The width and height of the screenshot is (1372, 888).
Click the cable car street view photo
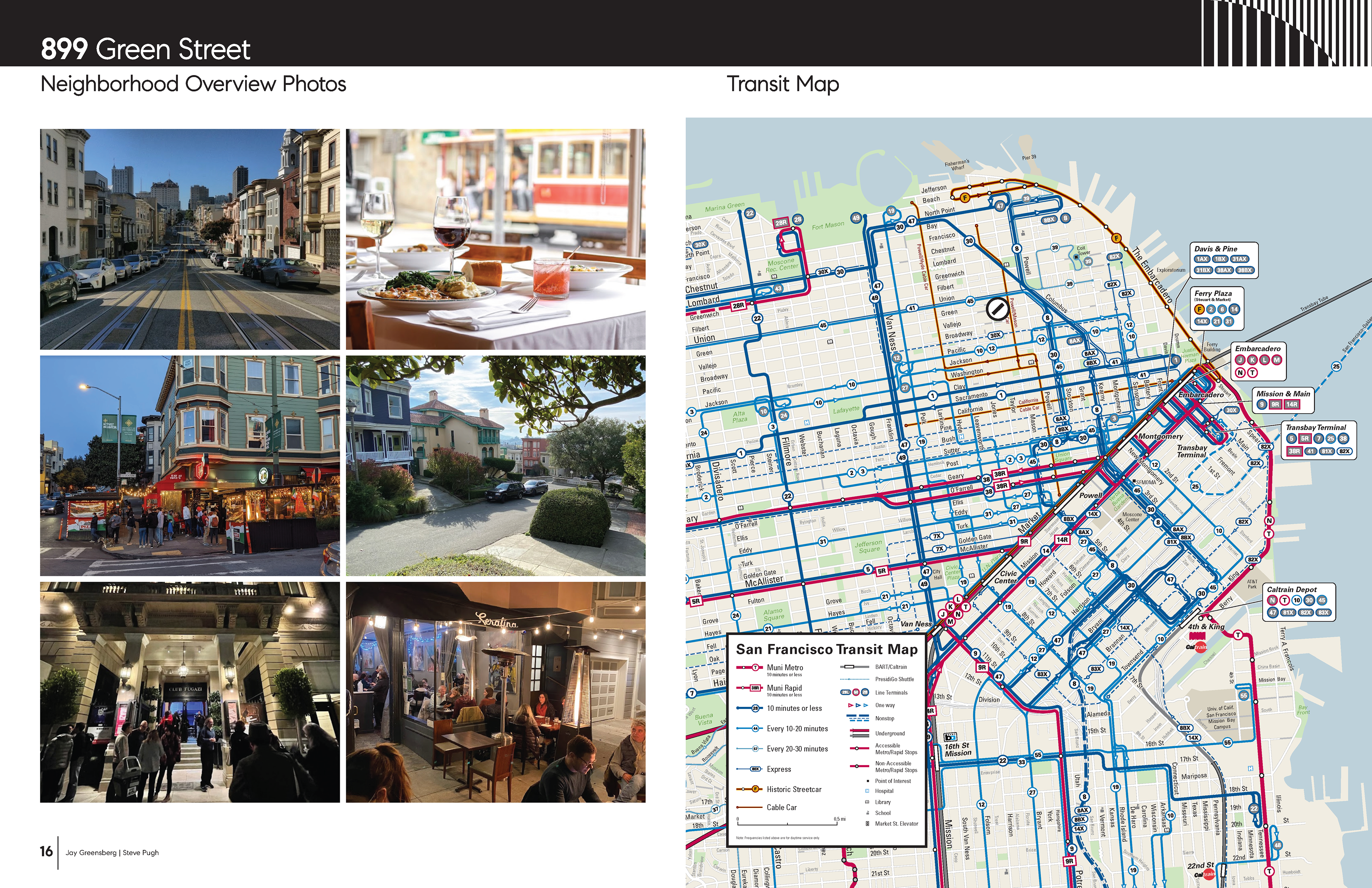point(190,239)
